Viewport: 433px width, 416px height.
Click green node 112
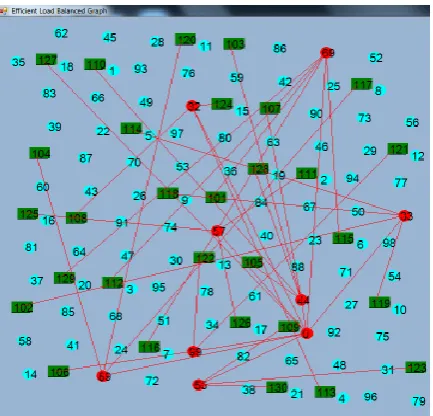[113, 283]
